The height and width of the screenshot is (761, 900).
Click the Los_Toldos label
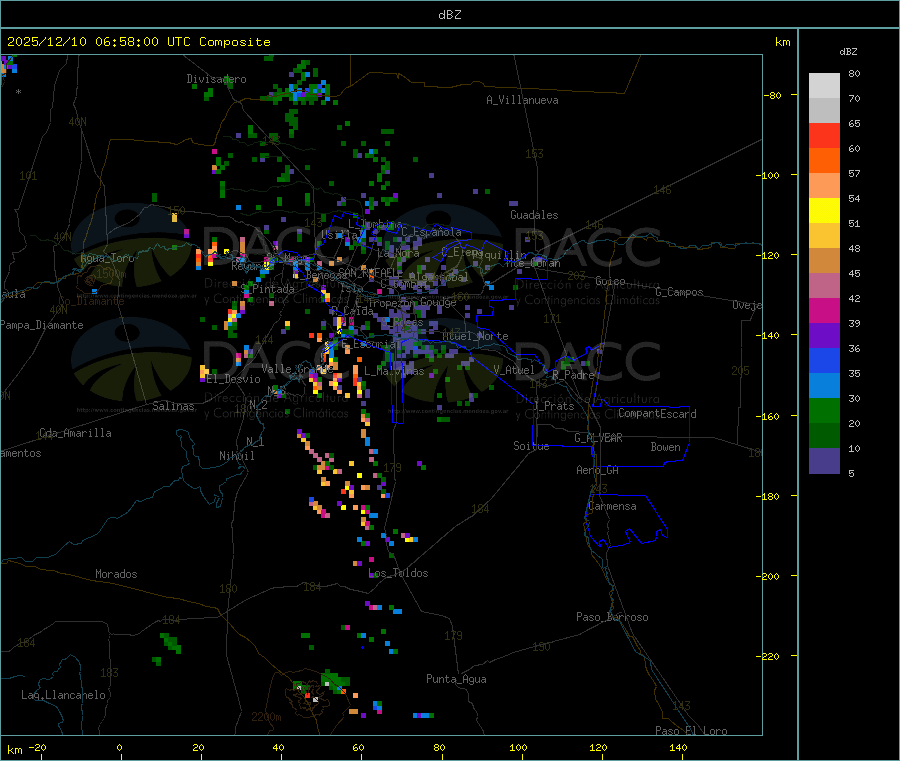coord(398,573)
